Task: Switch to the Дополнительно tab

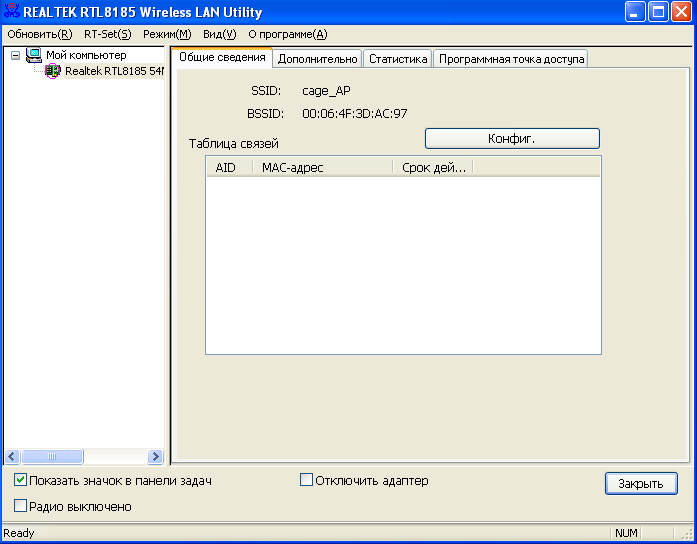Action: click(x=317, y=59)
